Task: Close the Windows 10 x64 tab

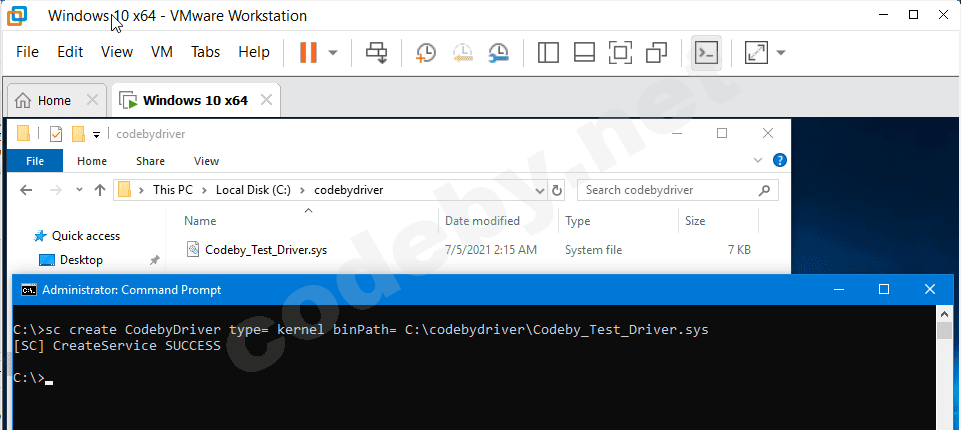Action: (x=267, y=100)
